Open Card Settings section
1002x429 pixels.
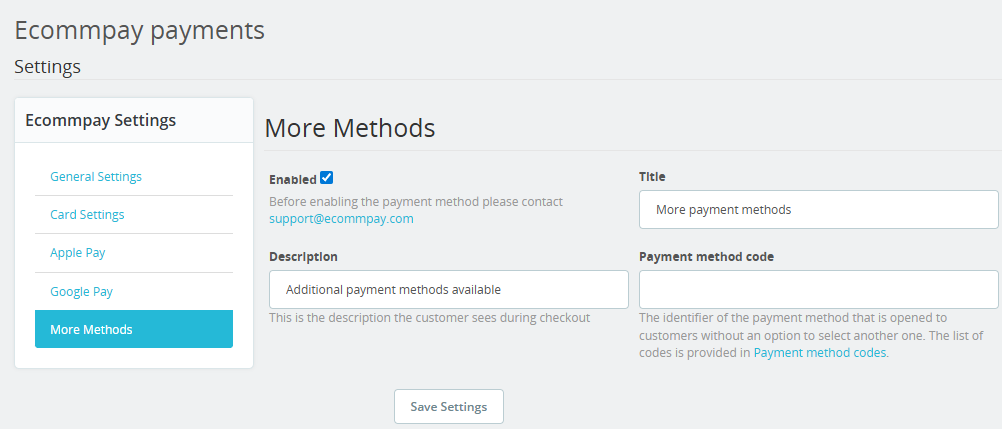pyautogui.click(x=87, y=215)
